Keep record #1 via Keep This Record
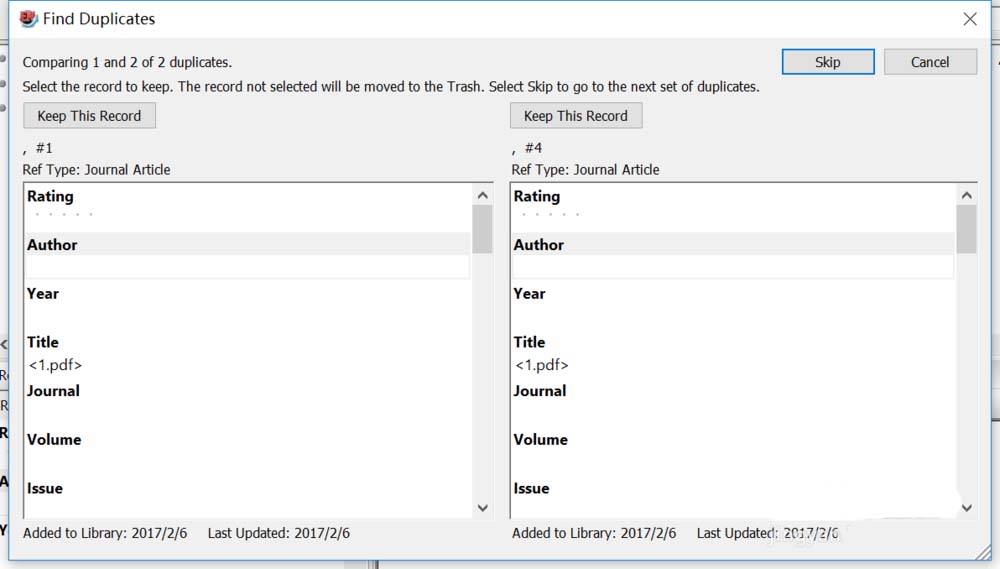Screen dimensions: 1000x569 tap(89, 116)
